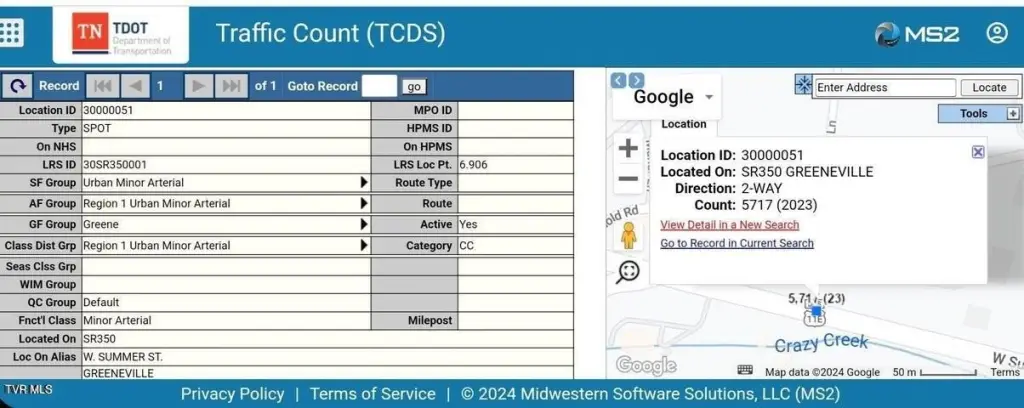Expand the SF Group arrow
Image resolution: width=1024 pixels, height=408 pixels.
tap(364, 183)
